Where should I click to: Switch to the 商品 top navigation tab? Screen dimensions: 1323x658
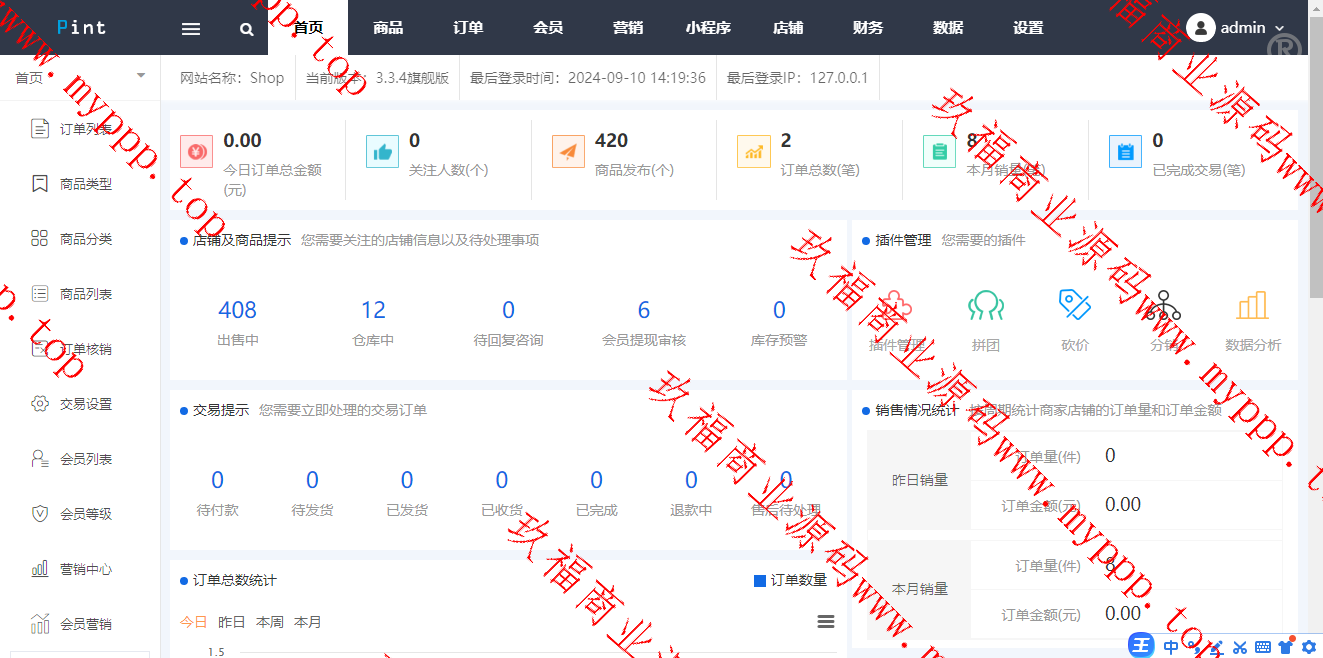point(388,28)
